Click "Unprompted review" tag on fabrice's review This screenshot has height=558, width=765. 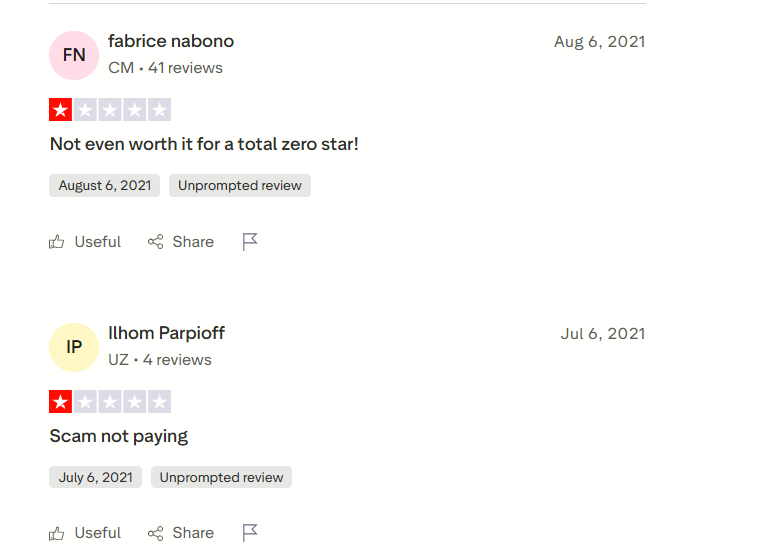coord(240,186)
